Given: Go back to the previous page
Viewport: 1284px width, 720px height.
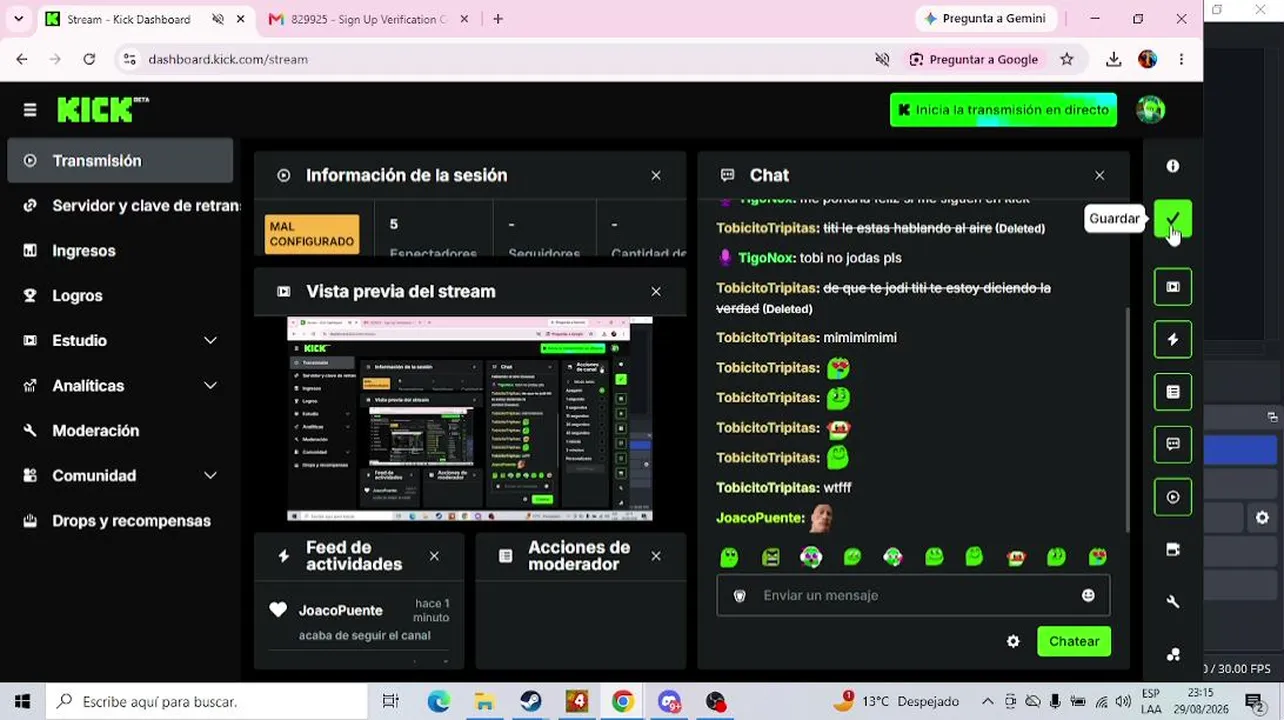Looking at the screenshot, I should [22, 59].
